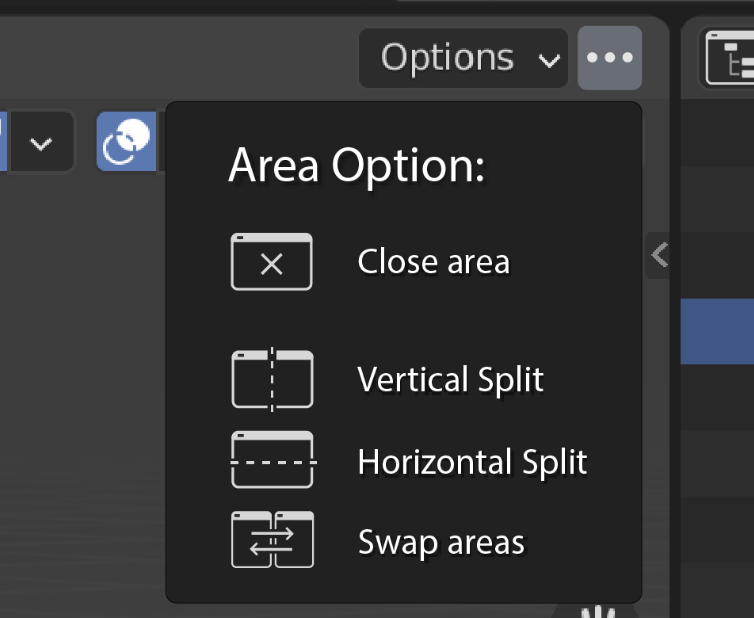
Task: Click the Horizontal Split dashed-line icon
Action: pos(273,460)
